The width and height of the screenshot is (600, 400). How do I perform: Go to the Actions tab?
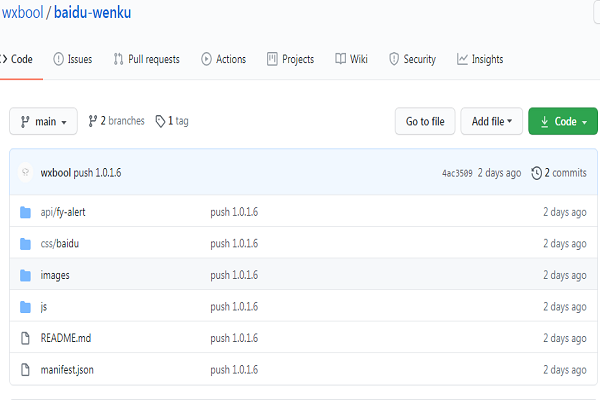223,59
